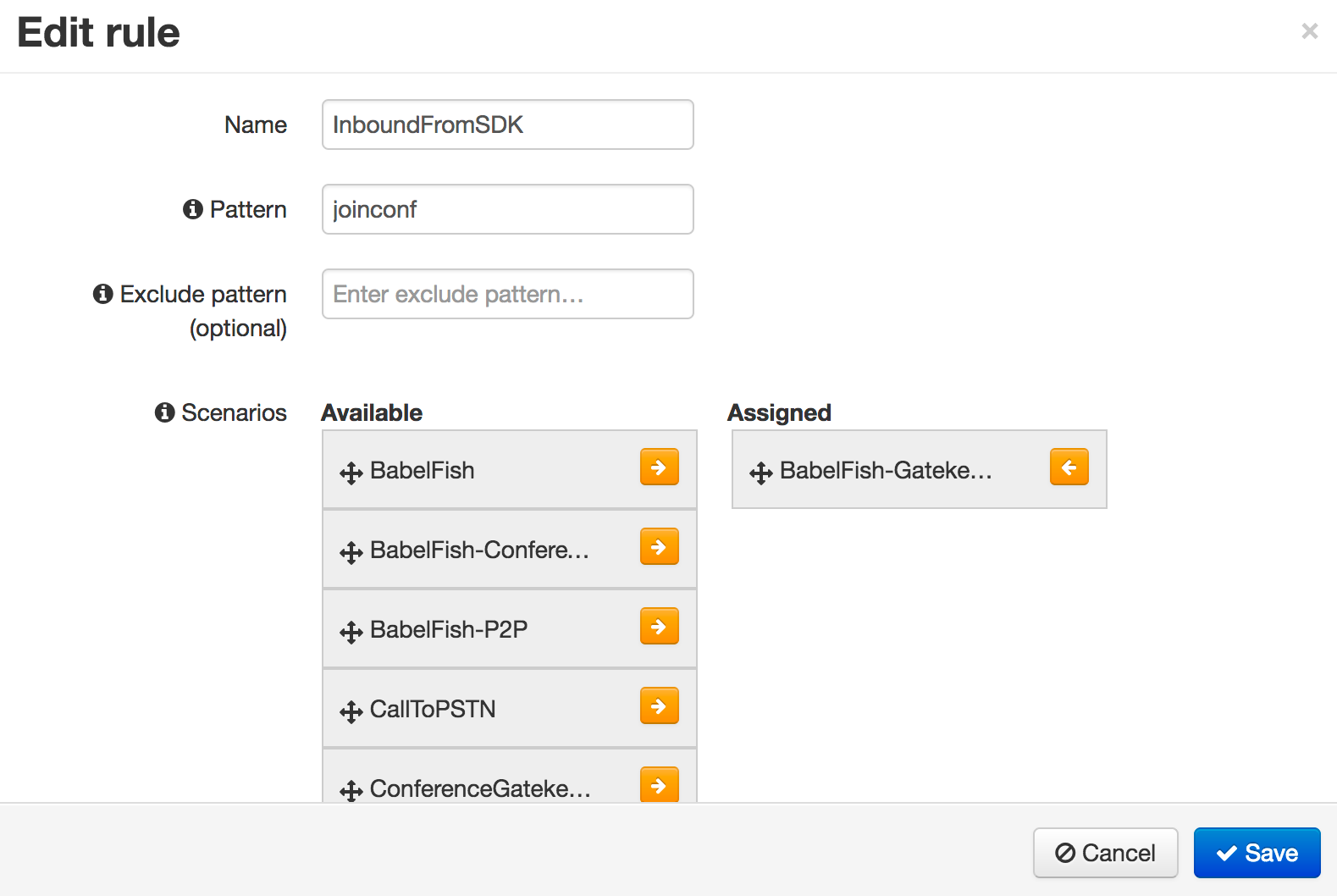Click the move handle on BabelFish-P2P
Image resolution: width=1337 pixels, height=896 pixels.
(x=351, y=632)
